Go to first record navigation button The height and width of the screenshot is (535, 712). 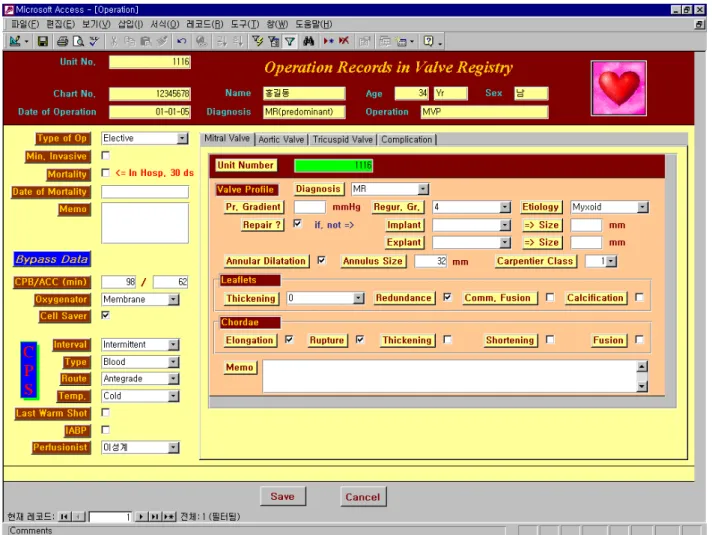pos(64,517)
